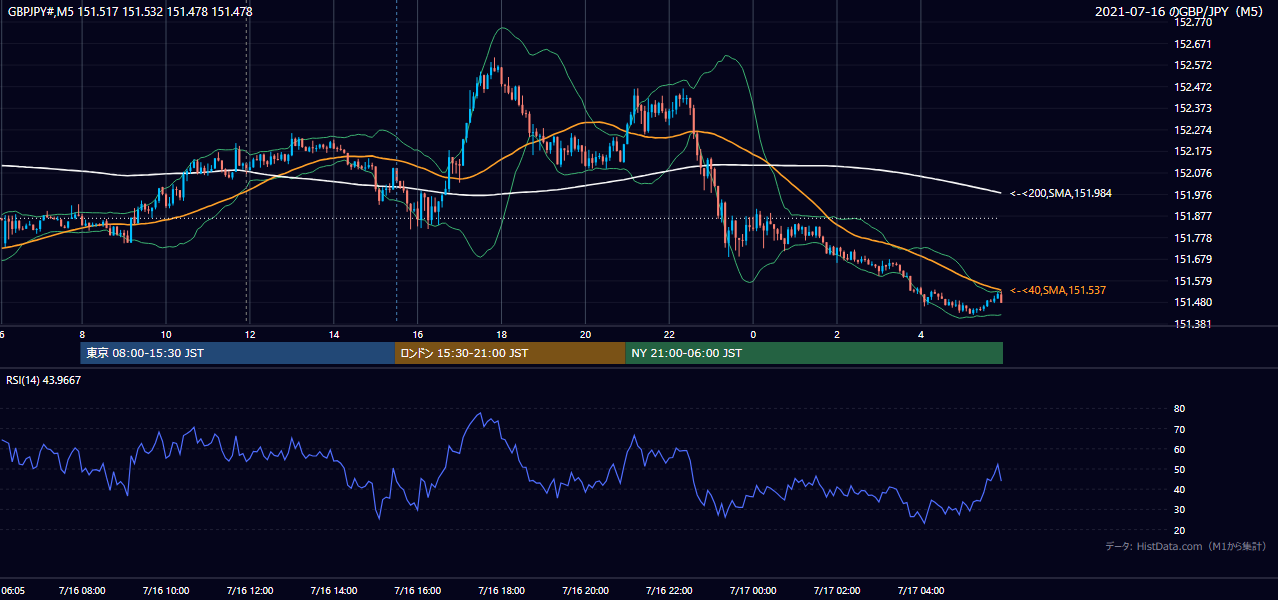Screen dimensions: 1278x600
Task: Click the 7/16 14:00 date label
Action: [x=334, y=590]
